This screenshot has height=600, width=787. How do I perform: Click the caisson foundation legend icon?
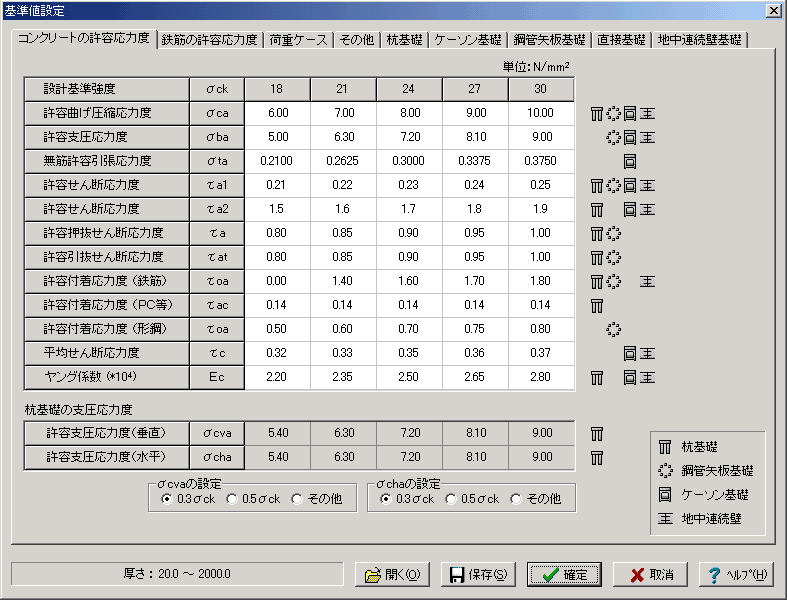(665, 495)
